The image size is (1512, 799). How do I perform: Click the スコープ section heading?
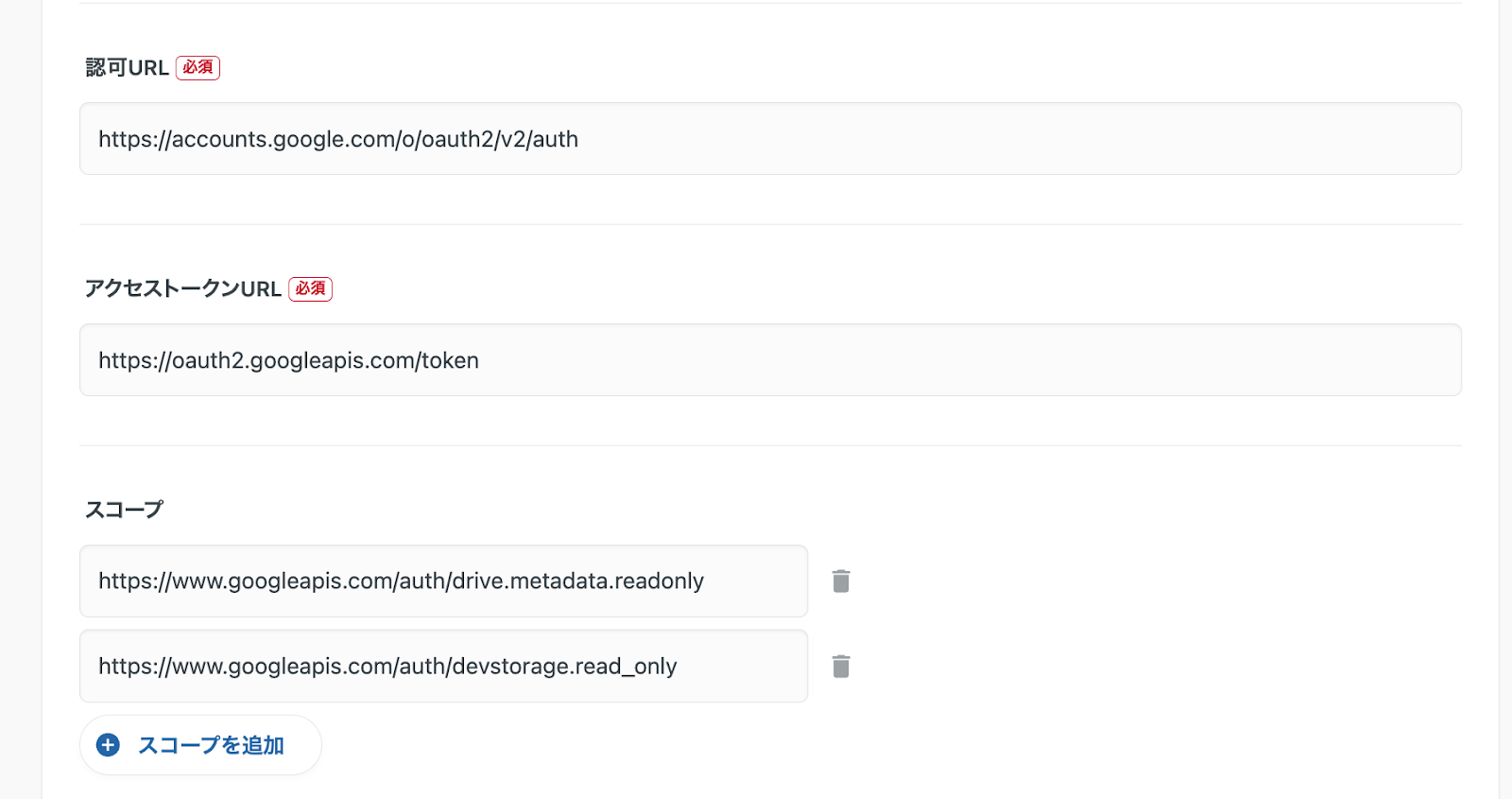pos(124,510)
